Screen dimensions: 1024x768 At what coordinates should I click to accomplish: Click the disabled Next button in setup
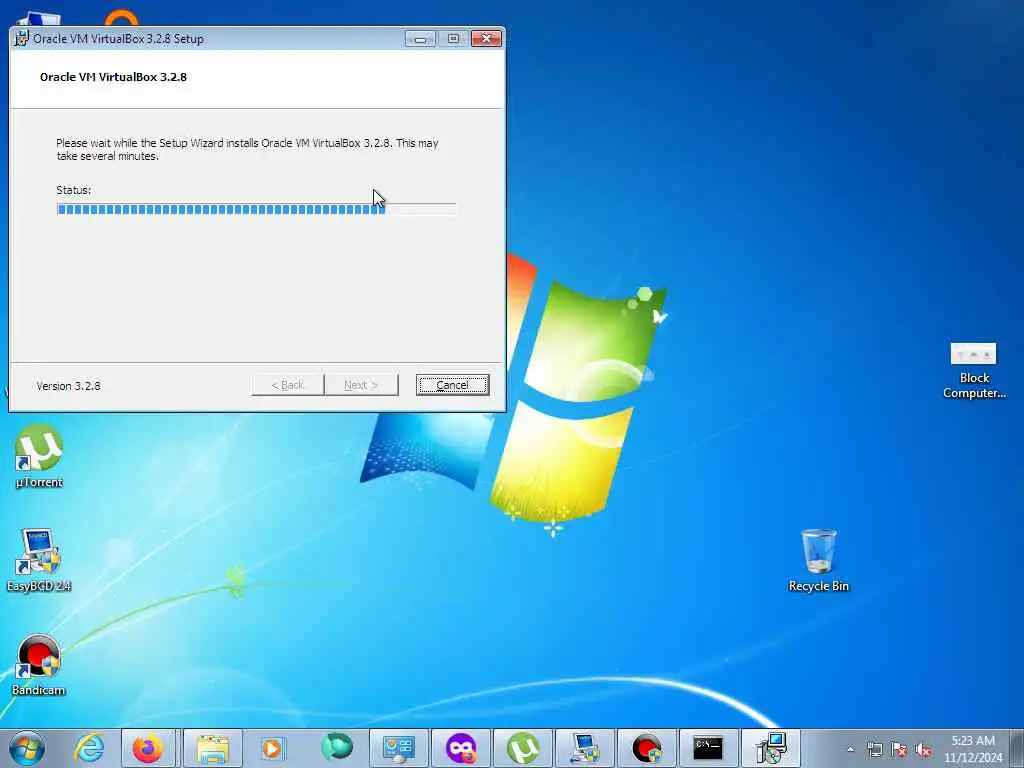click(361, 385)
